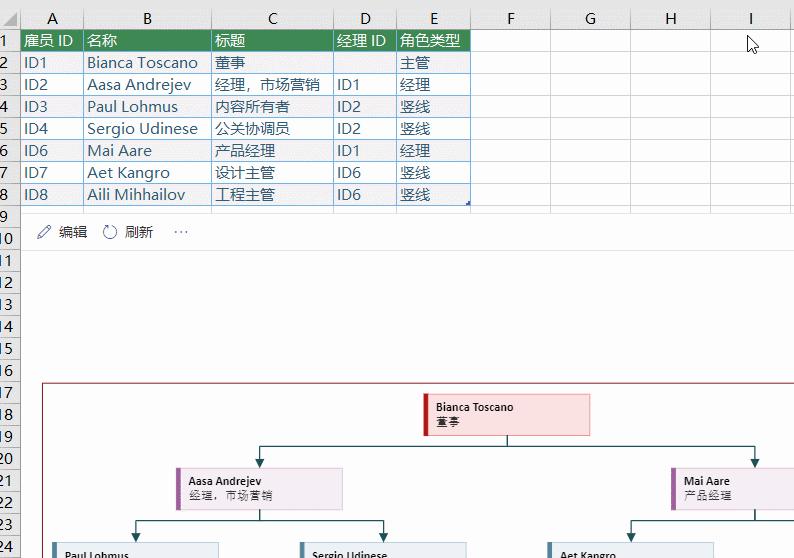
Task: Click the 雇员 ID header cell
Action: [x=52, y=41]
